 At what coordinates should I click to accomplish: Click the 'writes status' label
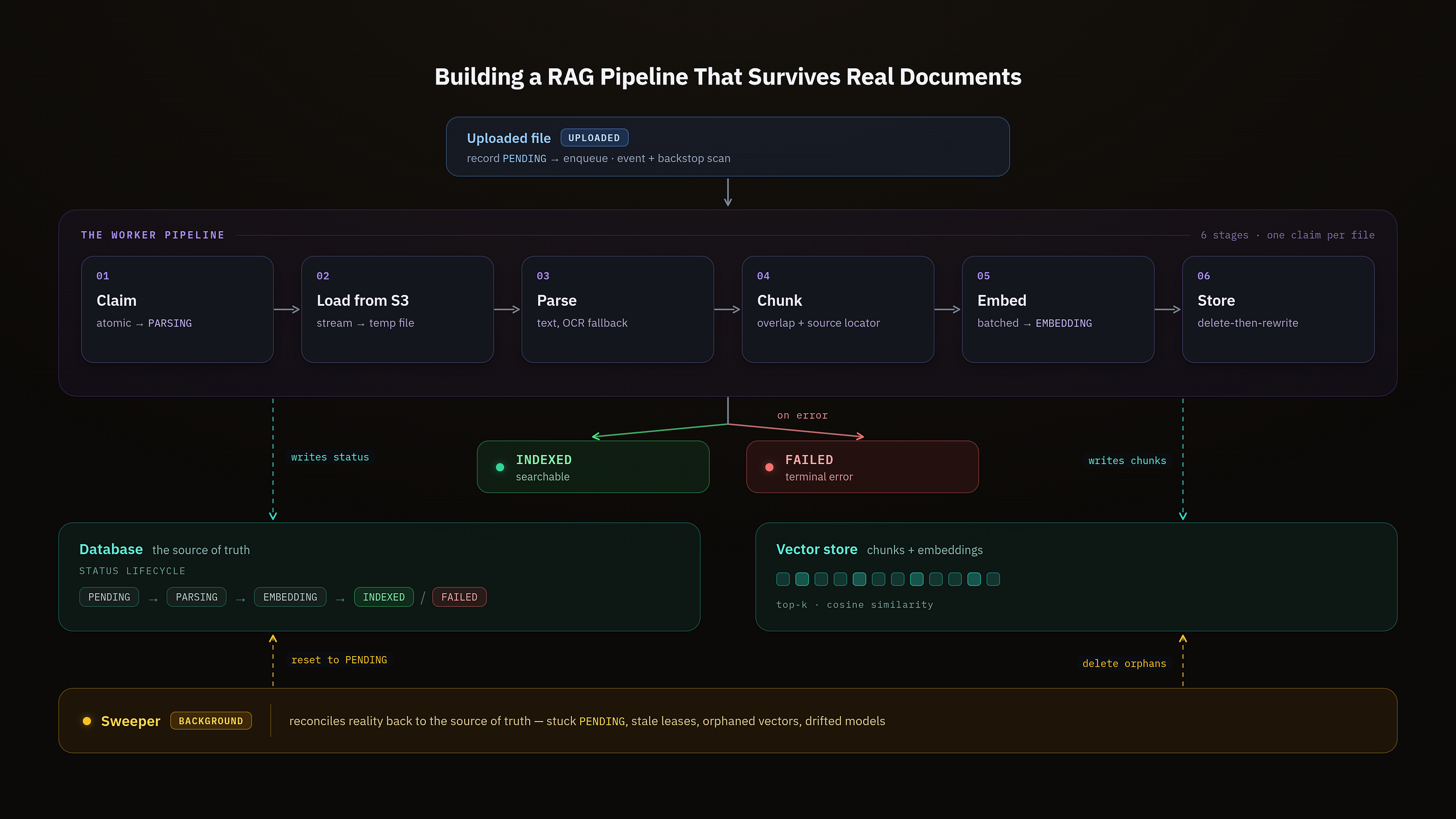330,457
